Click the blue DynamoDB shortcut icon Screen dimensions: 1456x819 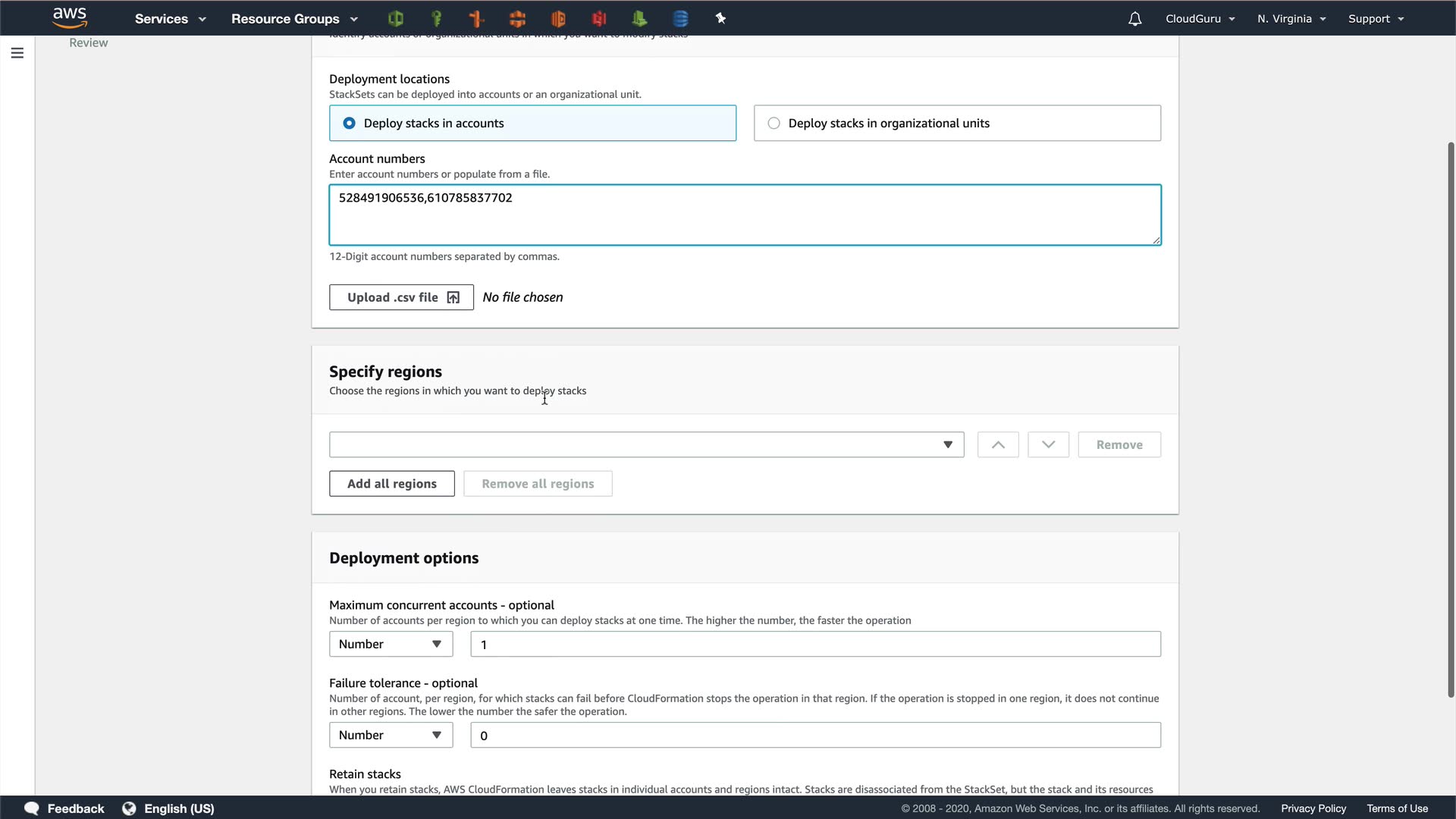[680, 18]
